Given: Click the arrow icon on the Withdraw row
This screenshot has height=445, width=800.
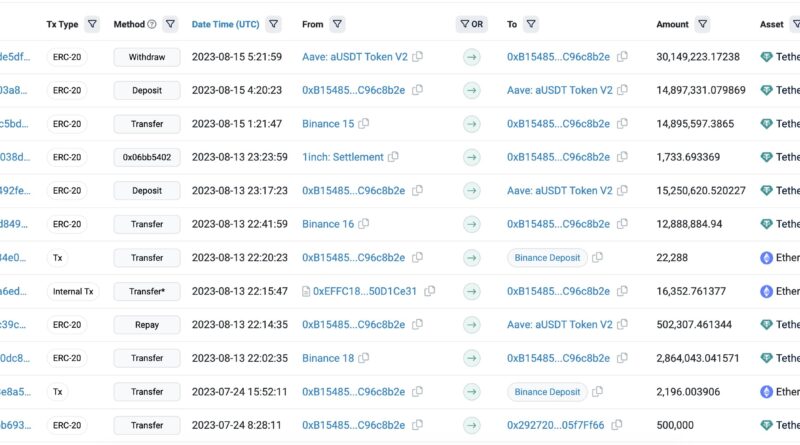Looking at the screenshot, I should point(471,57).
